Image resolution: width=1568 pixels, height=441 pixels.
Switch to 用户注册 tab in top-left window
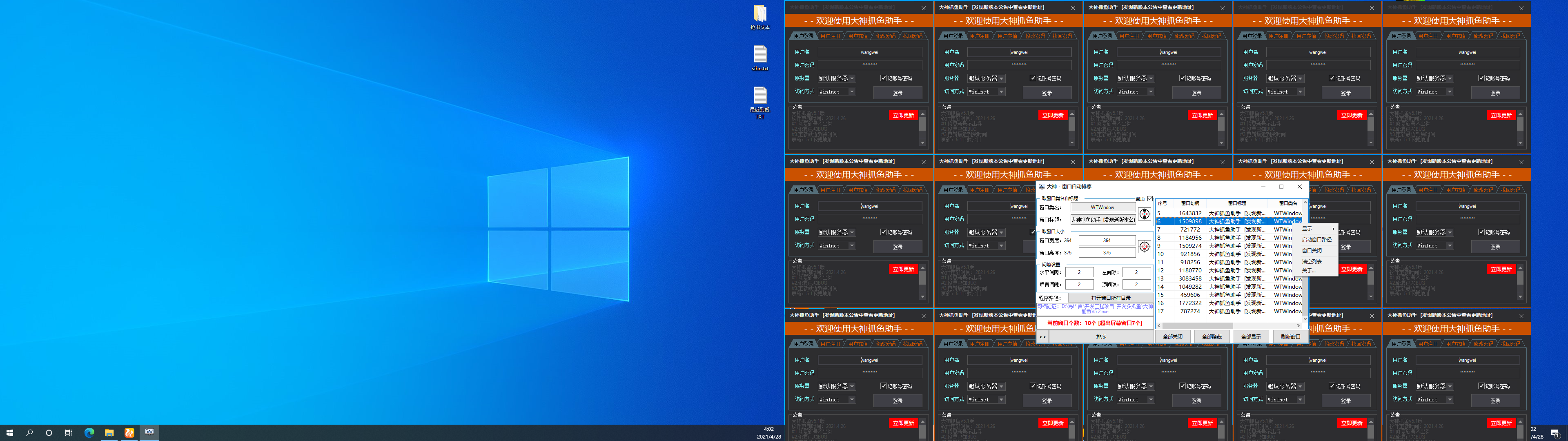[x=830, y=37]
